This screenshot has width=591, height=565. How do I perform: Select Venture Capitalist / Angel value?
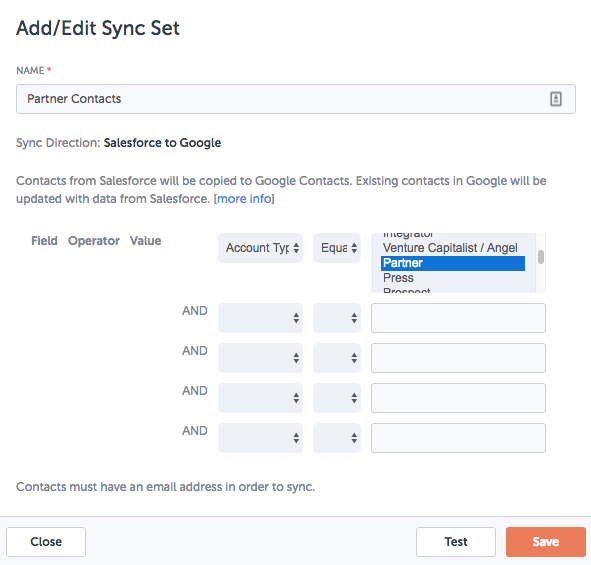450,248
